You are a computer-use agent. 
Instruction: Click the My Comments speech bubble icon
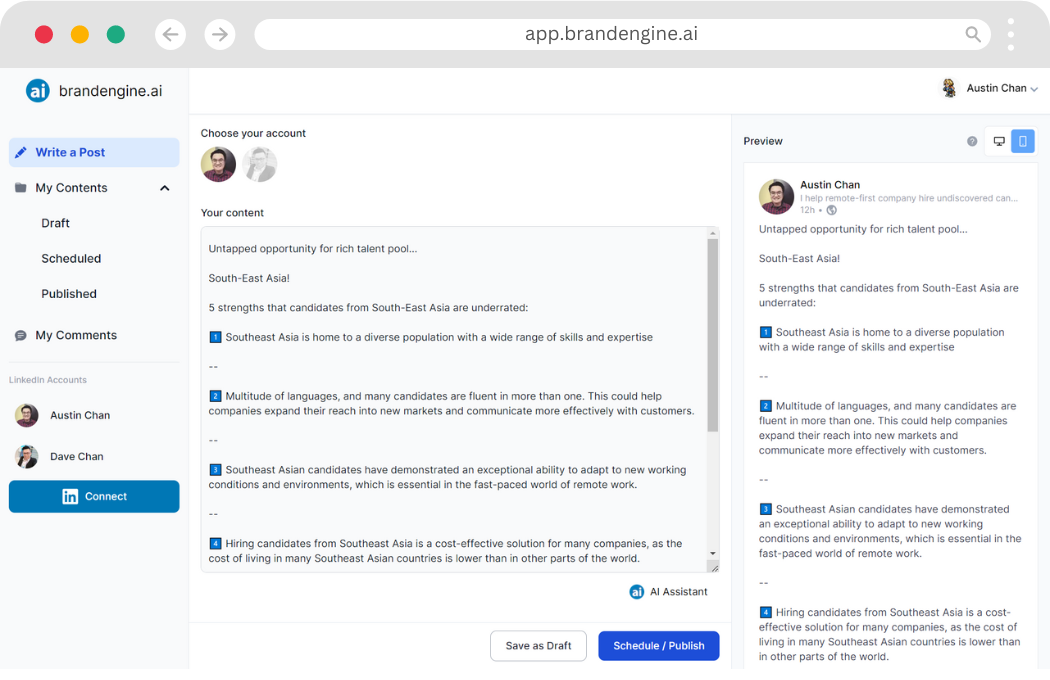coord(21,336)
